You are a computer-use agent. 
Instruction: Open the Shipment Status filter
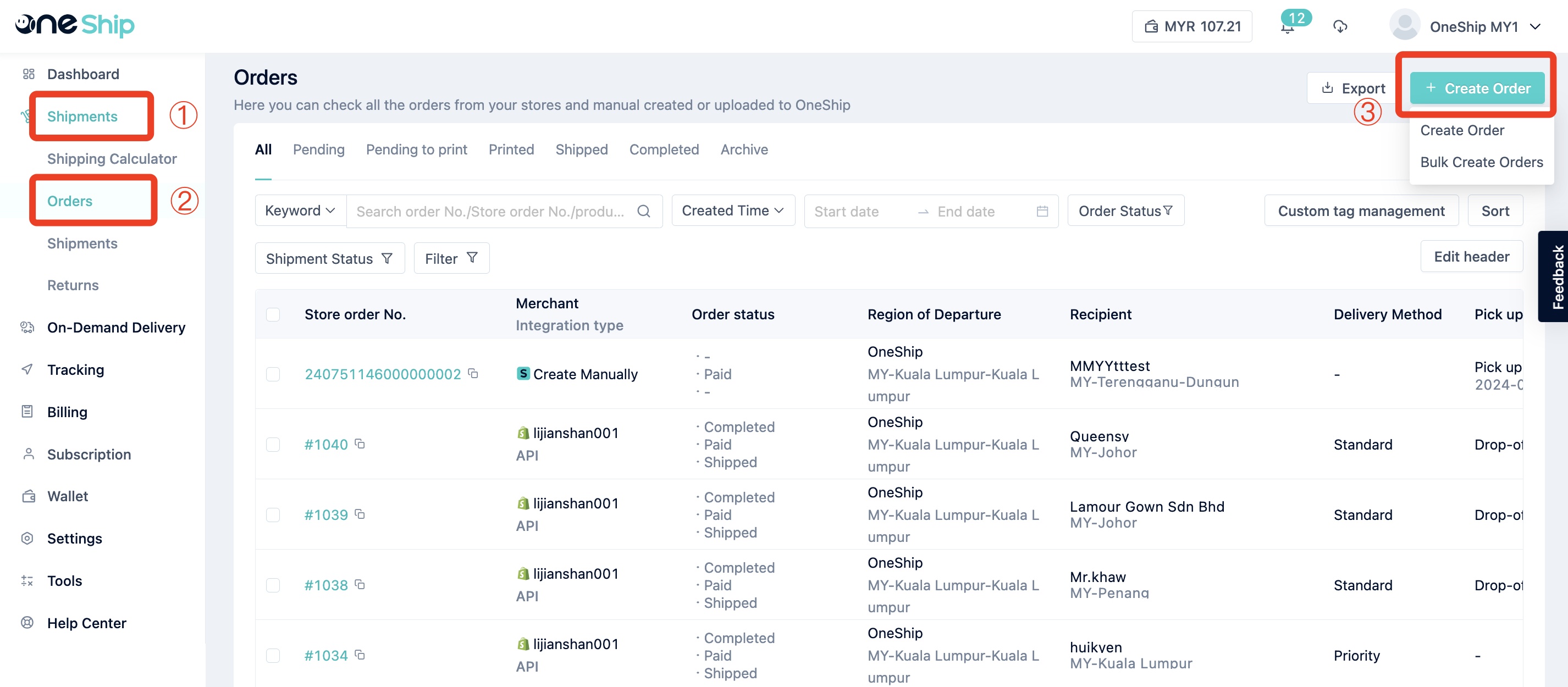click(329, 258)
